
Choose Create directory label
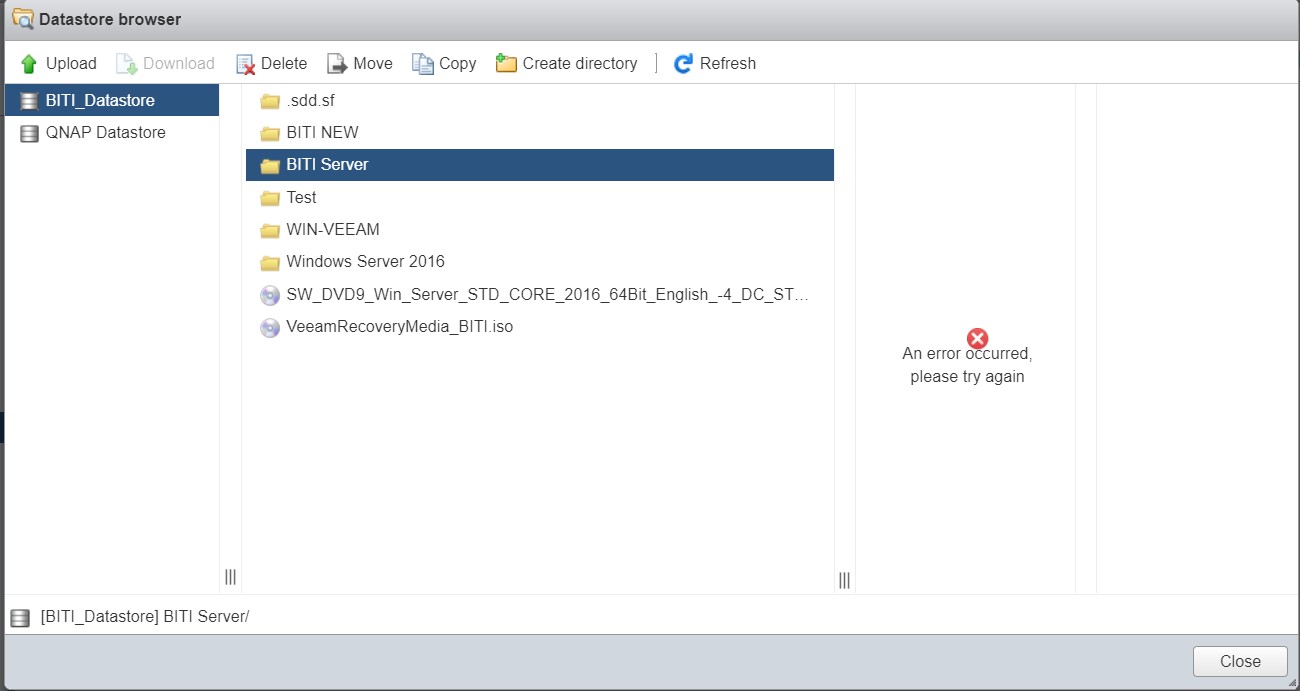[x=580, y=63]
